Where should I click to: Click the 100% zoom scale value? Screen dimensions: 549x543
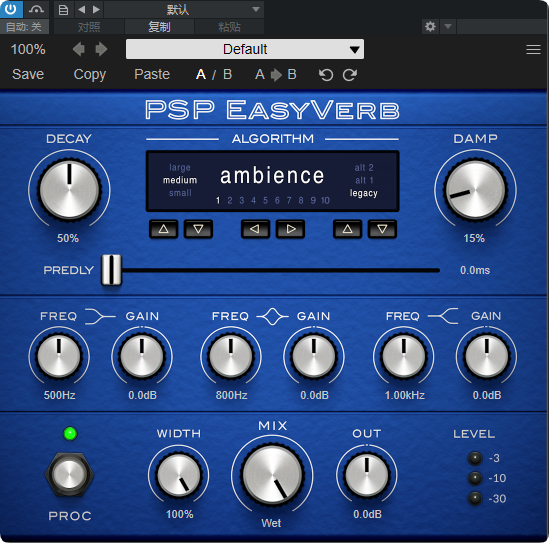pos(28,49)
